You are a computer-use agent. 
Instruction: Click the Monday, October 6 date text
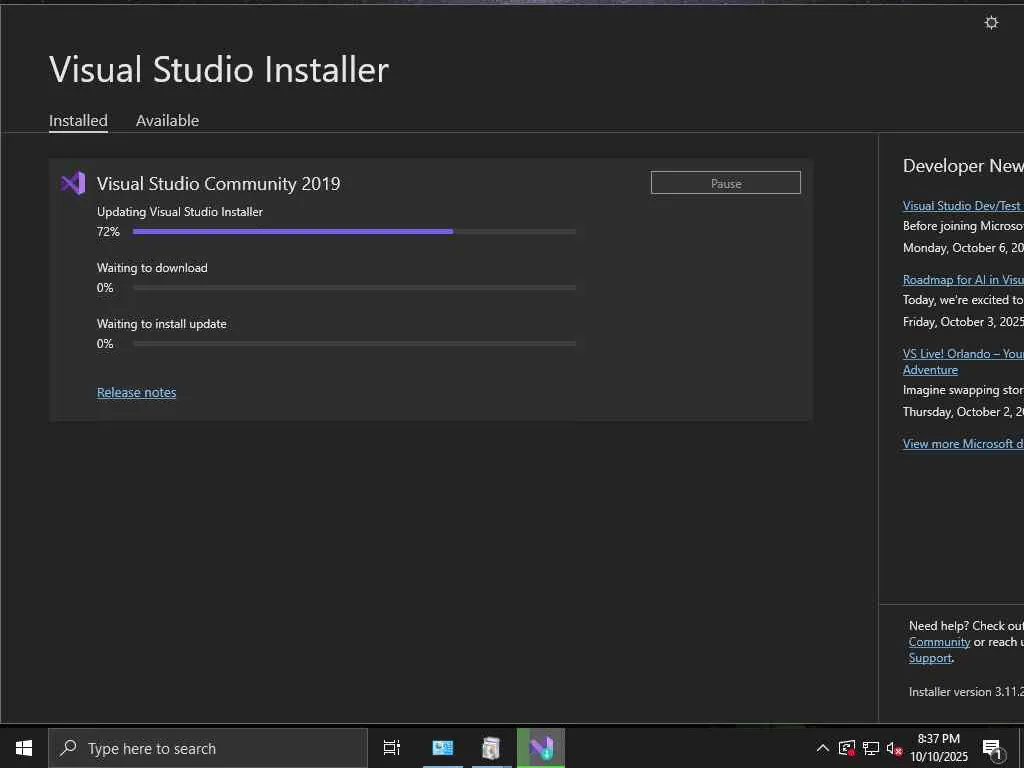pos(963,248)
